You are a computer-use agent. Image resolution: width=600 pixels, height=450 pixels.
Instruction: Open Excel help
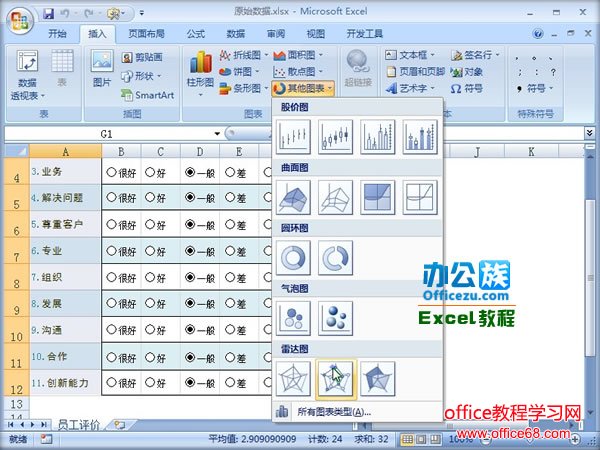pyautogui.click(x=538, y=34)
